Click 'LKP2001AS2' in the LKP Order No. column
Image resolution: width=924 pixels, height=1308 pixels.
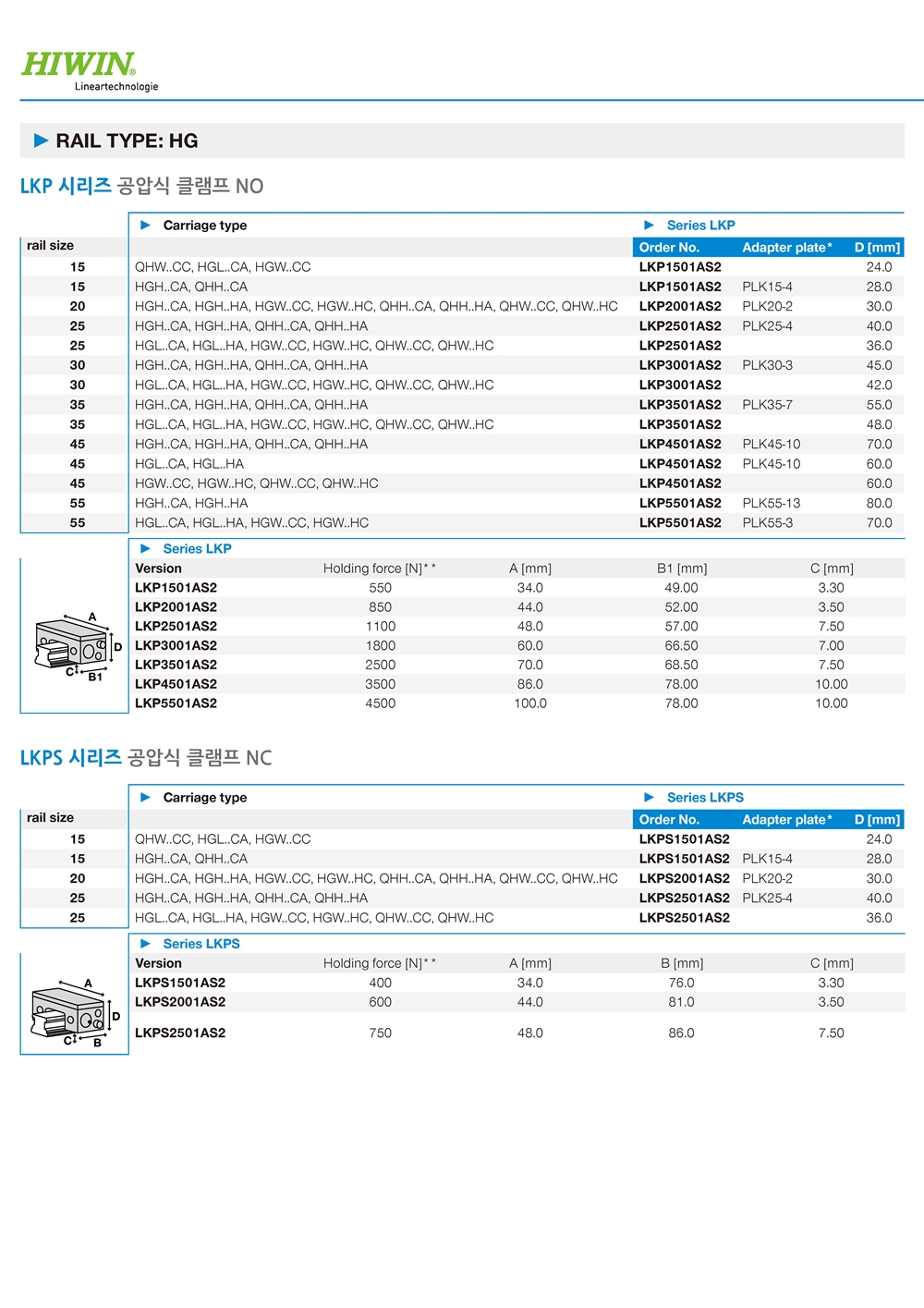pos(680,306)
